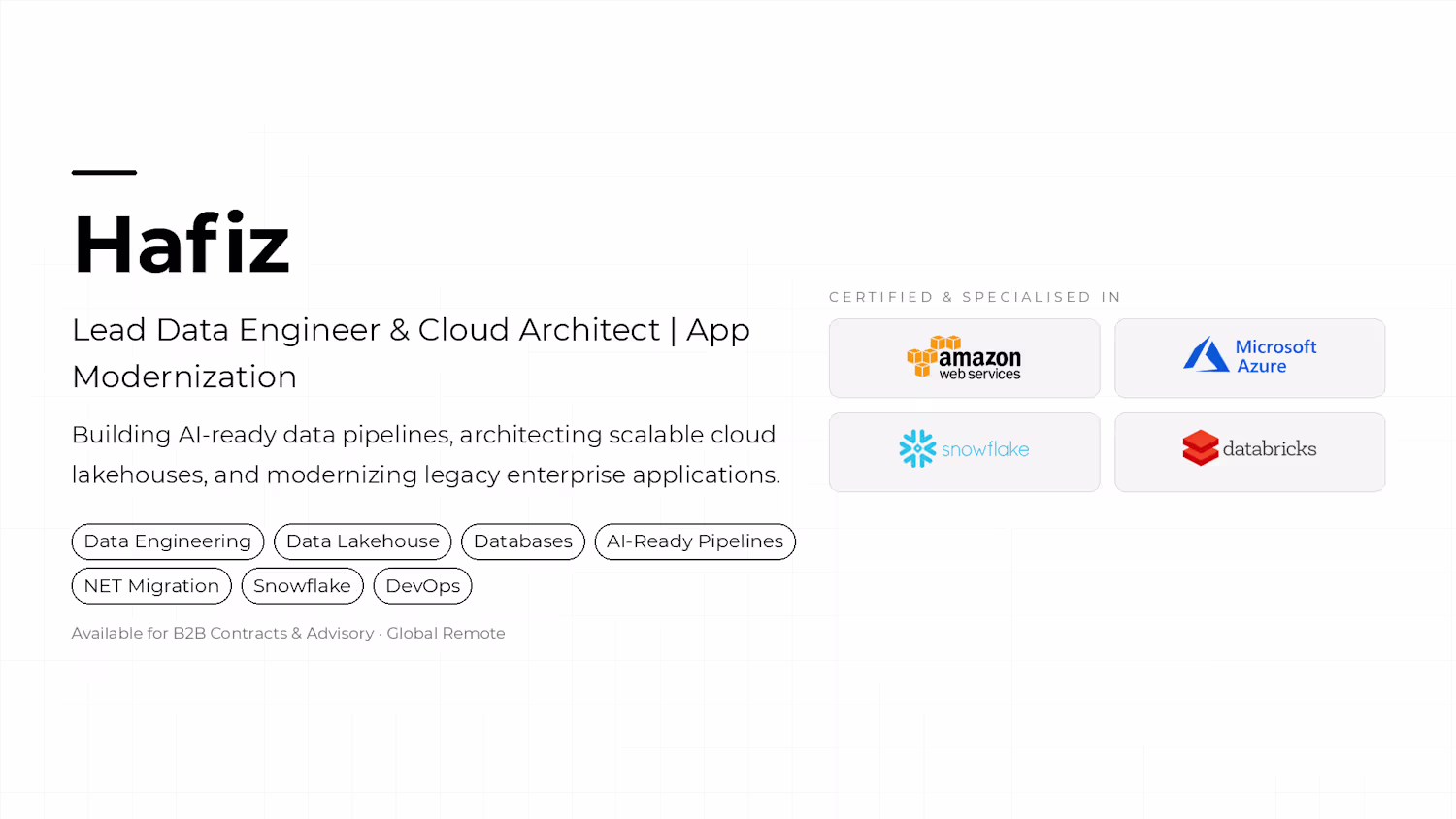Viewport: 1456px width, 819px height.
Task: Click the DevOps pill tag
Action: pos(423,586)
